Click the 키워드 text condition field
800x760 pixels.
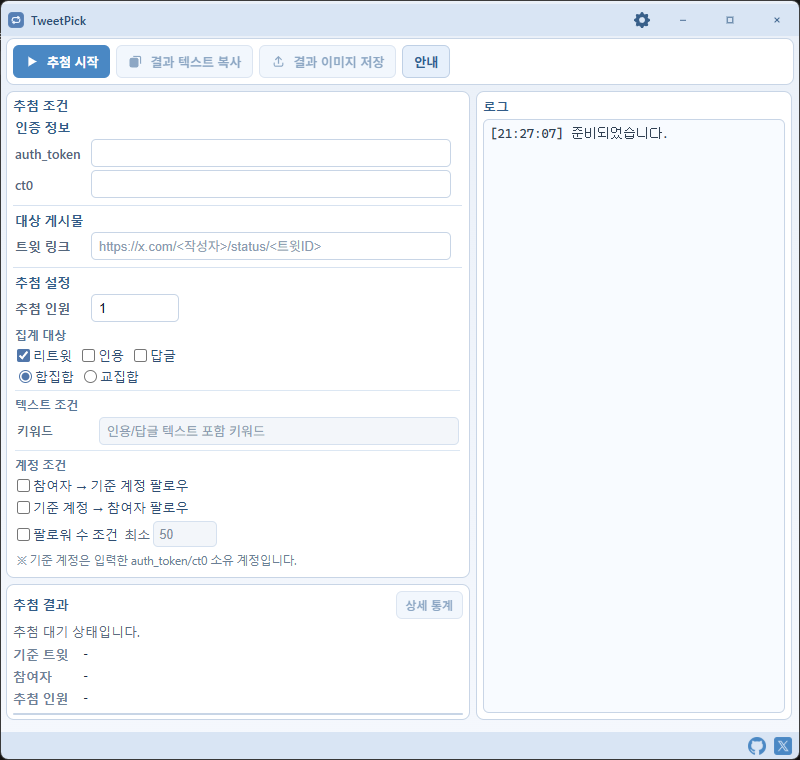(276, 431)
